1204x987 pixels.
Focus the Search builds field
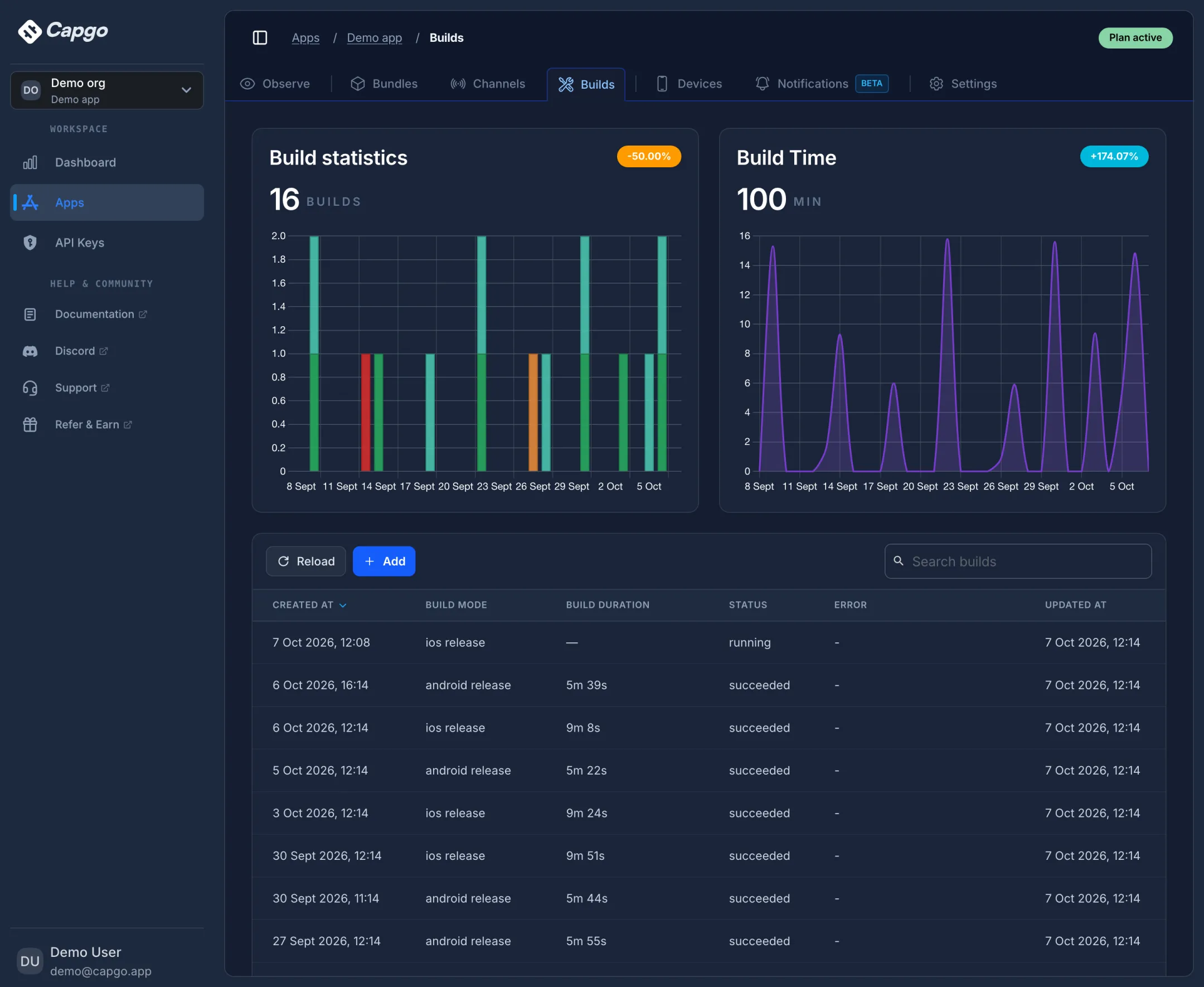(1018, 561)
